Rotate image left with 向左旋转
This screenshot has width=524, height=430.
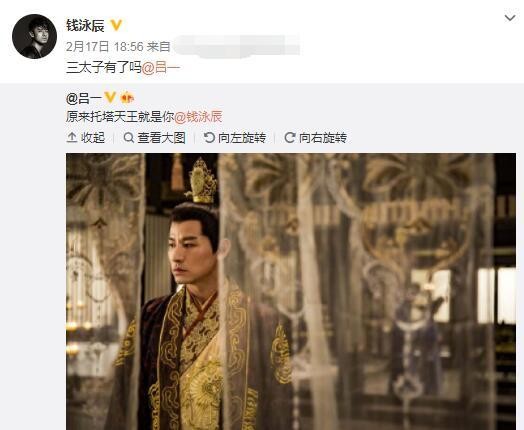pos(235,138)
